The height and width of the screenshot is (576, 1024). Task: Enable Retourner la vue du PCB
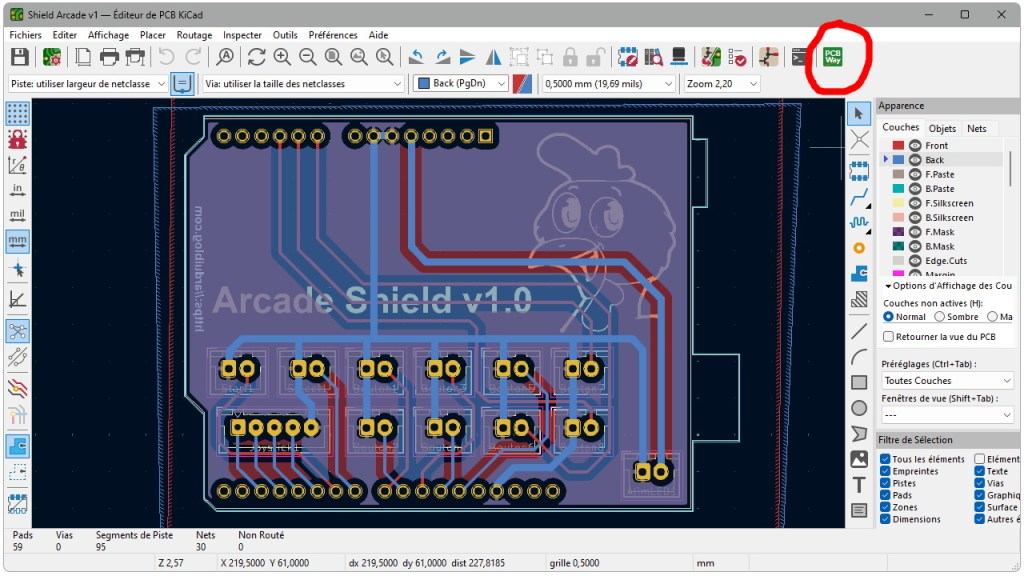pos(889,337)
